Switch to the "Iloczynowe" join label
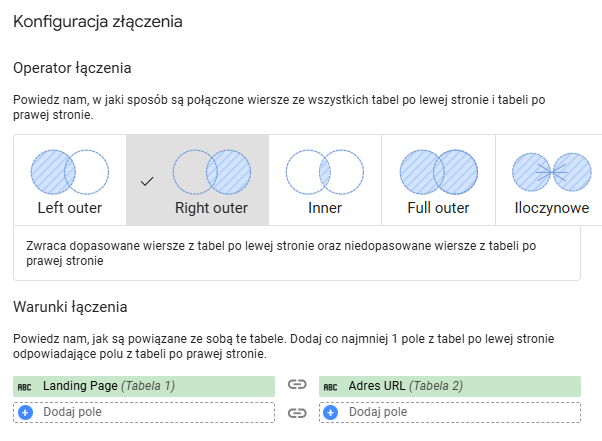This screenshot has height=441, width=602. [551, 209]
